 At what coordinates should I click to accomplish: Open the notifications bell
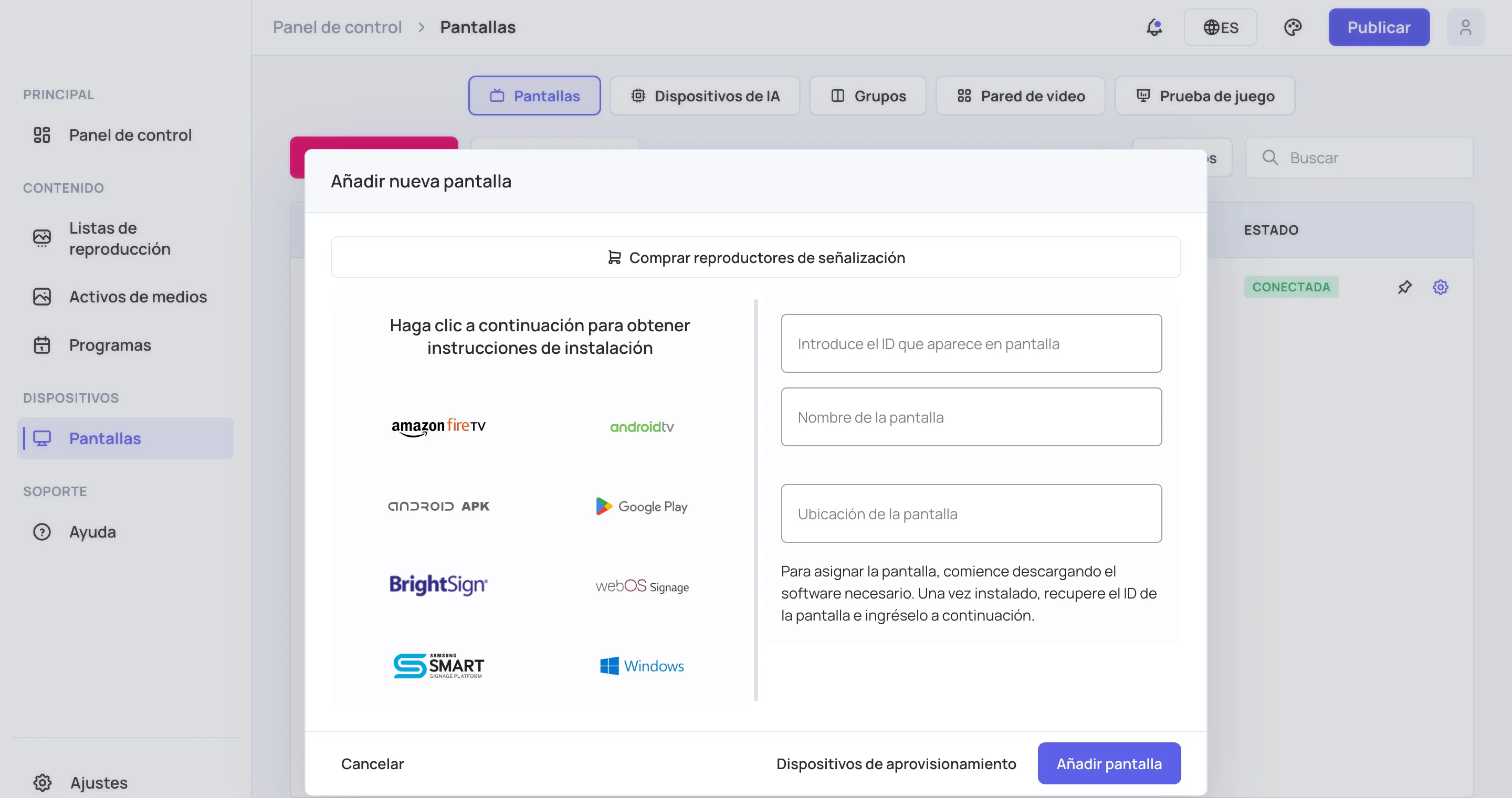pyautogui.click(x=1154, y=28)
